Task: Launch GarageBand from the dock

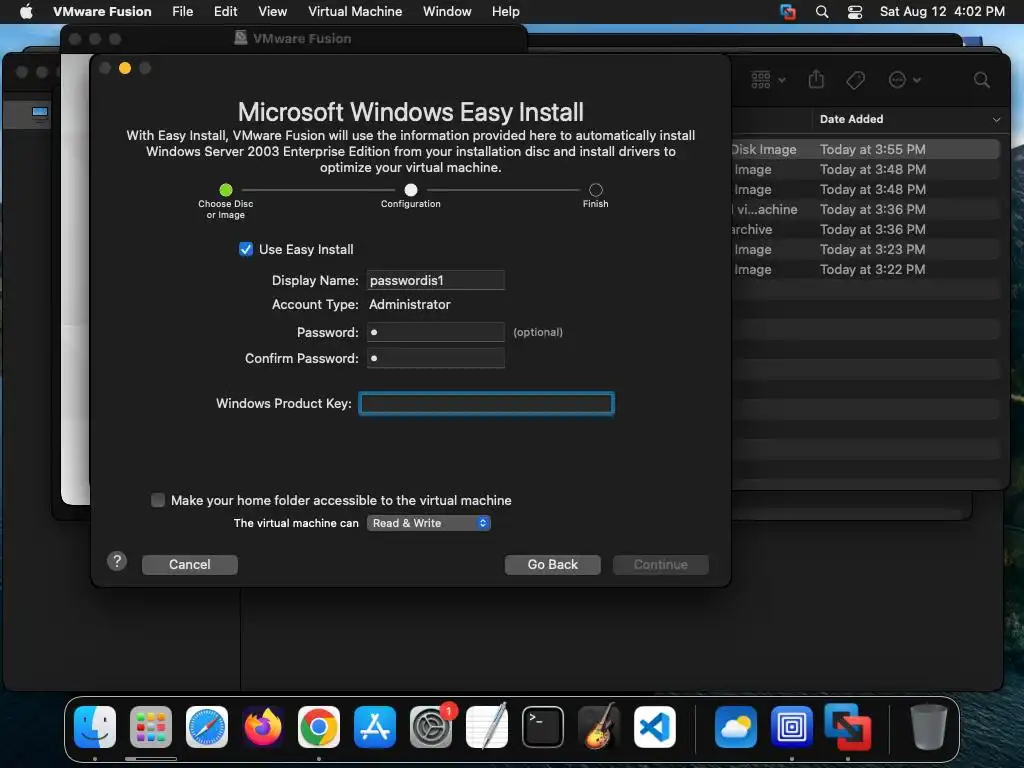Action: click(599, 726)
